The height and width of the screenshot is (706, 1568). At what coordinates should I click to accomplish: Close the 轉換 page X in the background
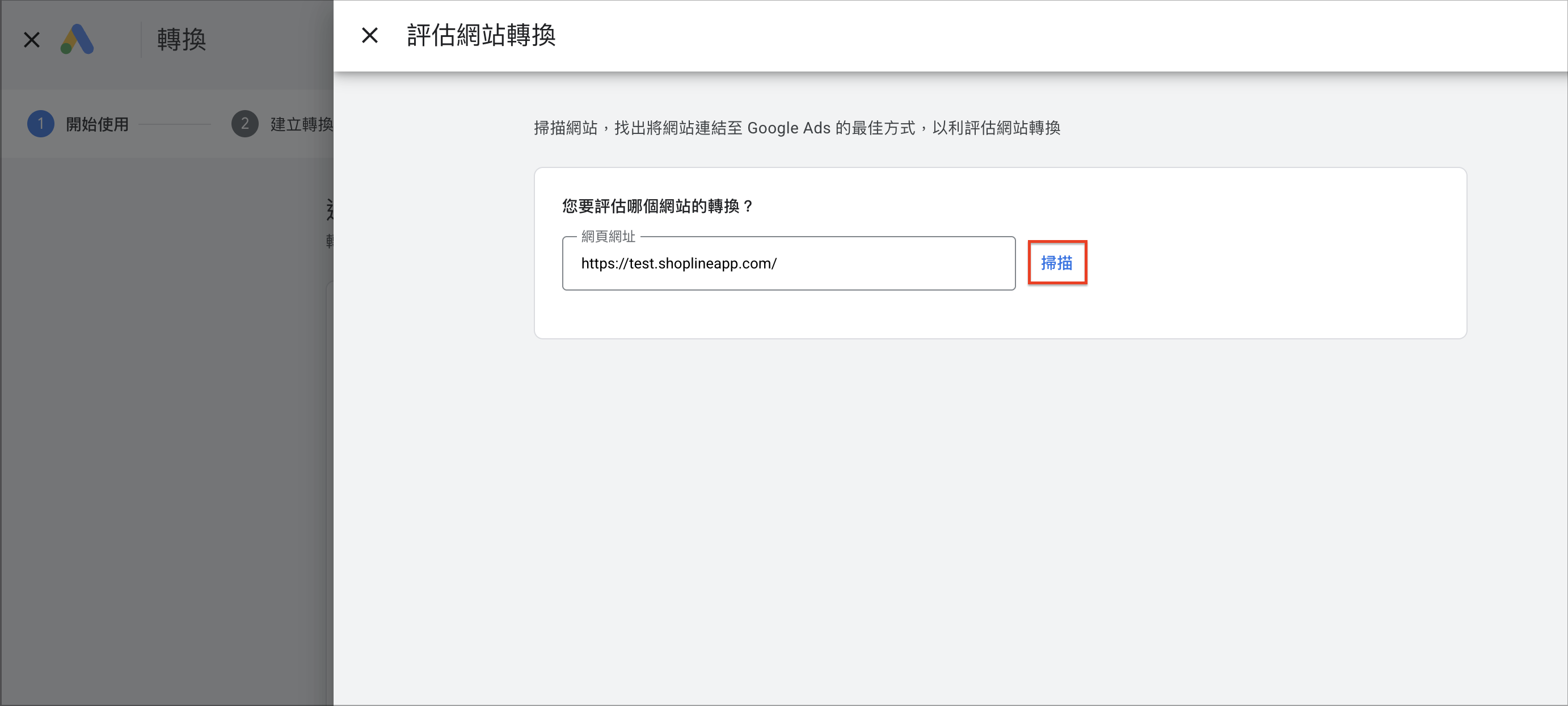tap(32, 40)
